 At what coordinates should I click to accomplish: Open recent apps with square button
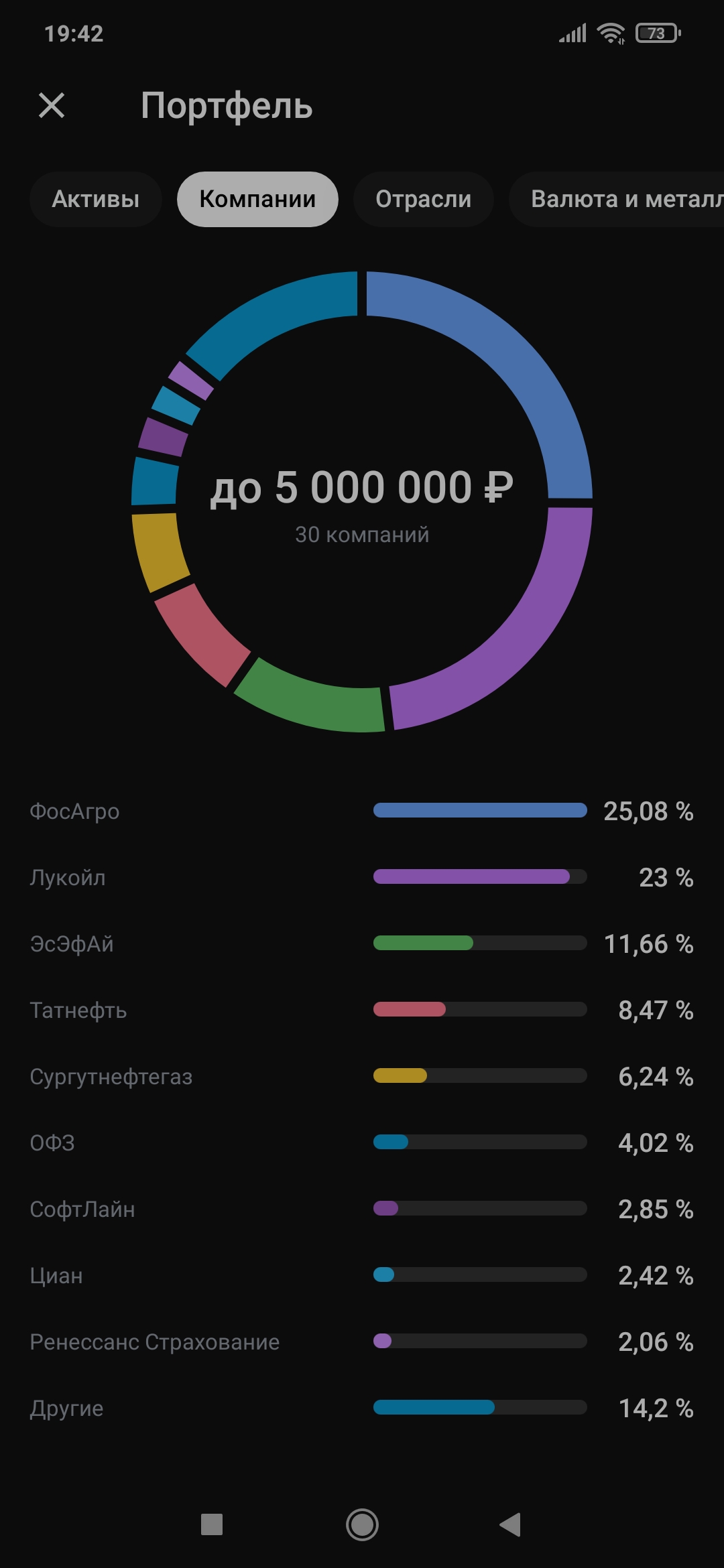(212, 1524)
